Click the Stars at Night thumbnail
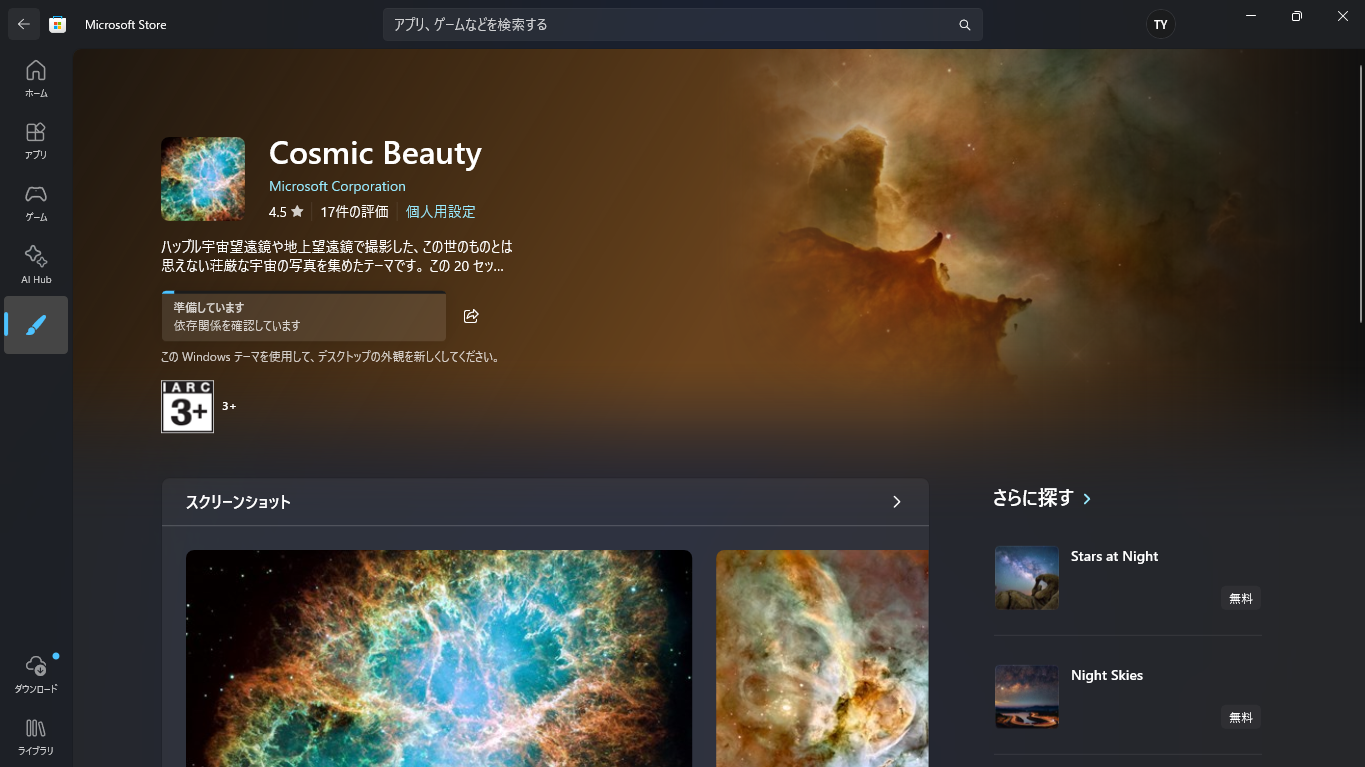The width and height of the screenshot is (1365, 767). point(1027,578)
